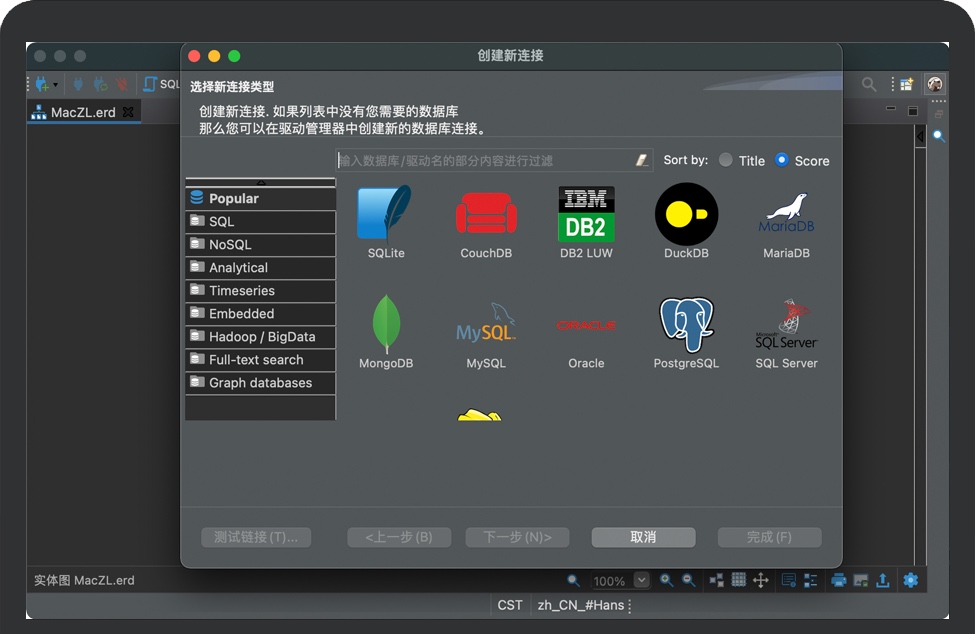Select the Timeseries category
The height and width of the screenshot is (634, 975).
click(261, 290)
